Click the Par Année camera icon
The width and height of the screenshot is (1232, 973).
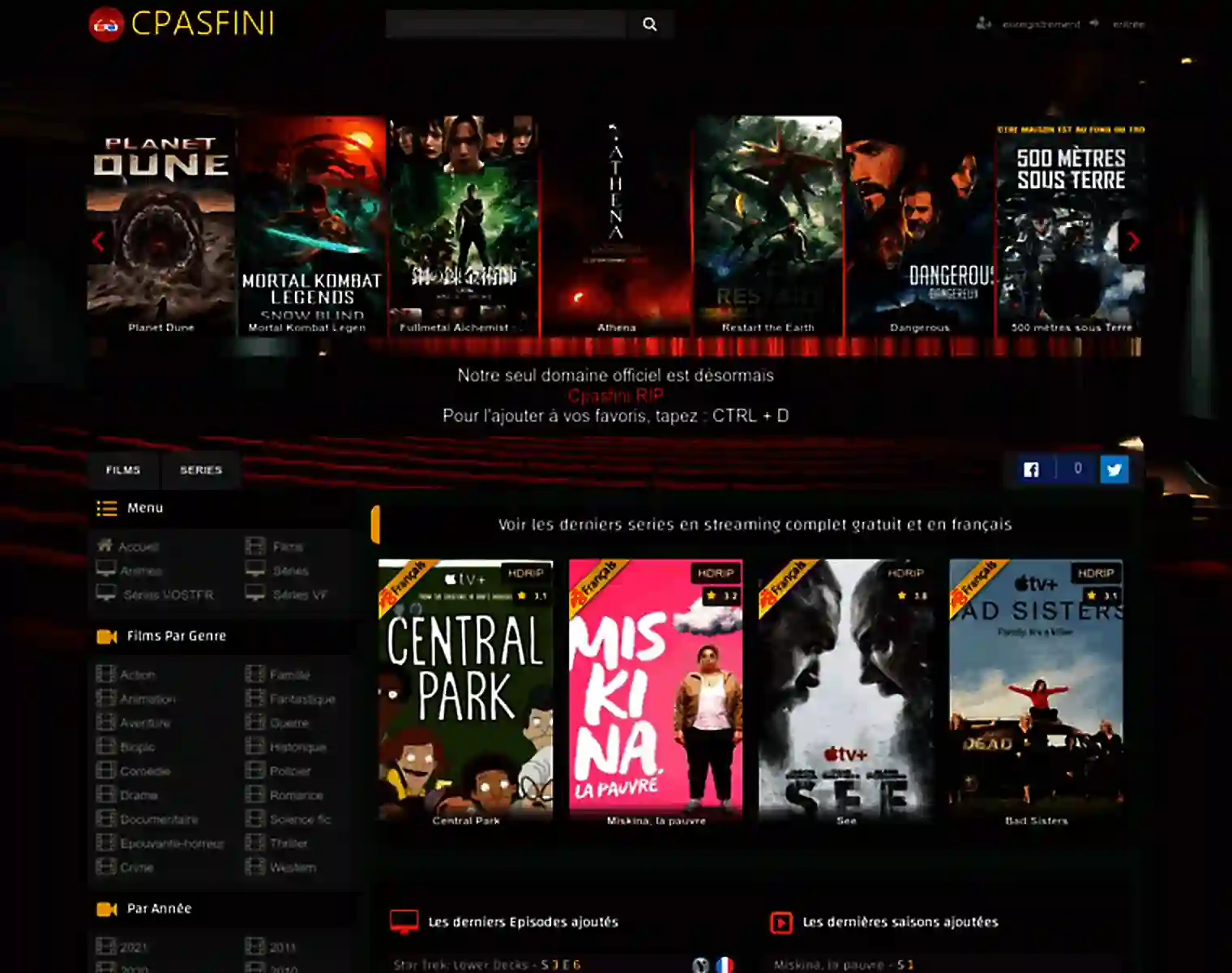click(x=107, y=909)
